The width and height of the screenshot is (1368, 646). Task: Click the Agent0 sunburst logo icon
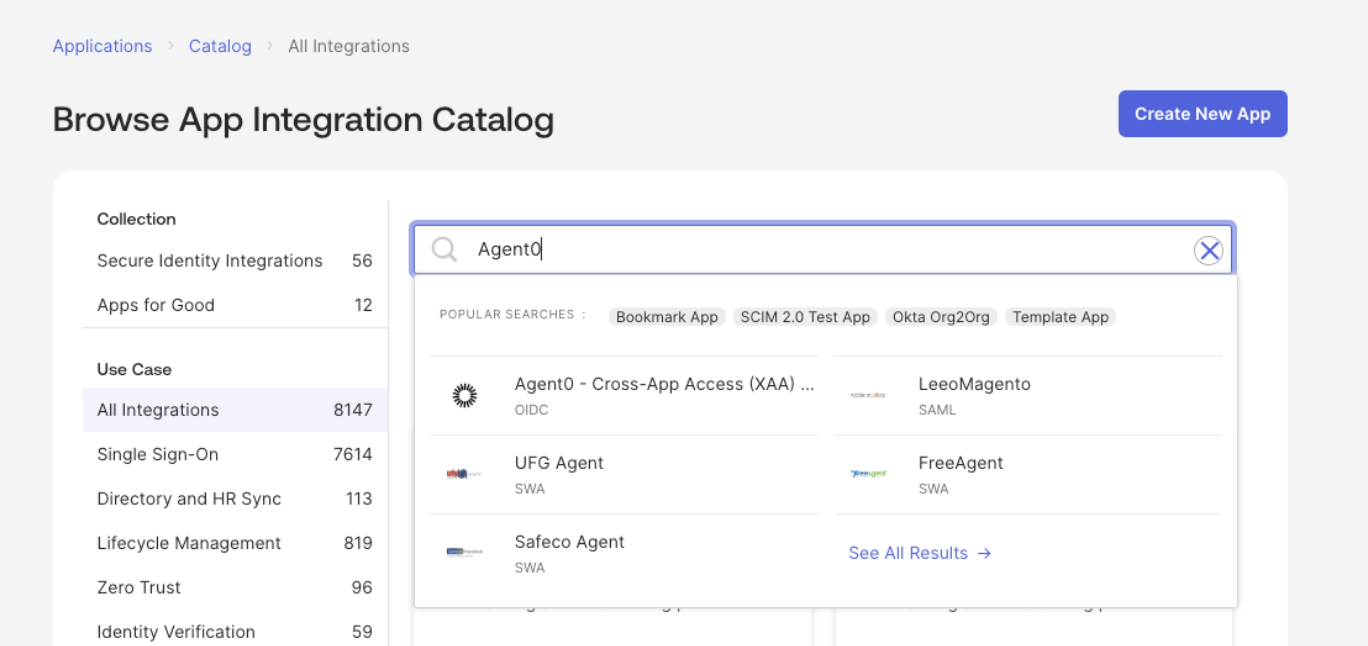click(x=465, y=395)
